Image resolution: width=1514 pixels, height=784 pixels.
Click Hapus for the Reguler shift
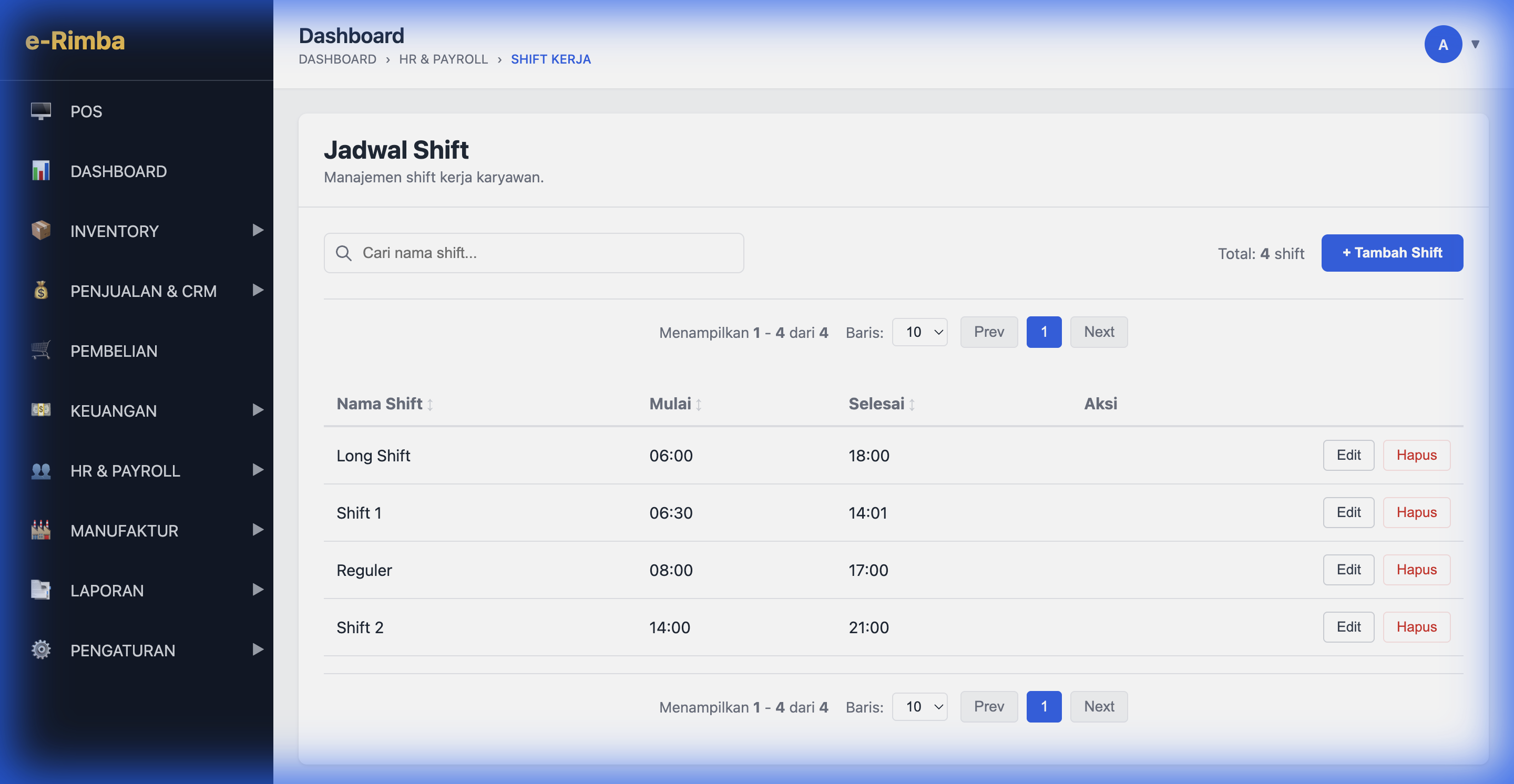[1416, 569]
